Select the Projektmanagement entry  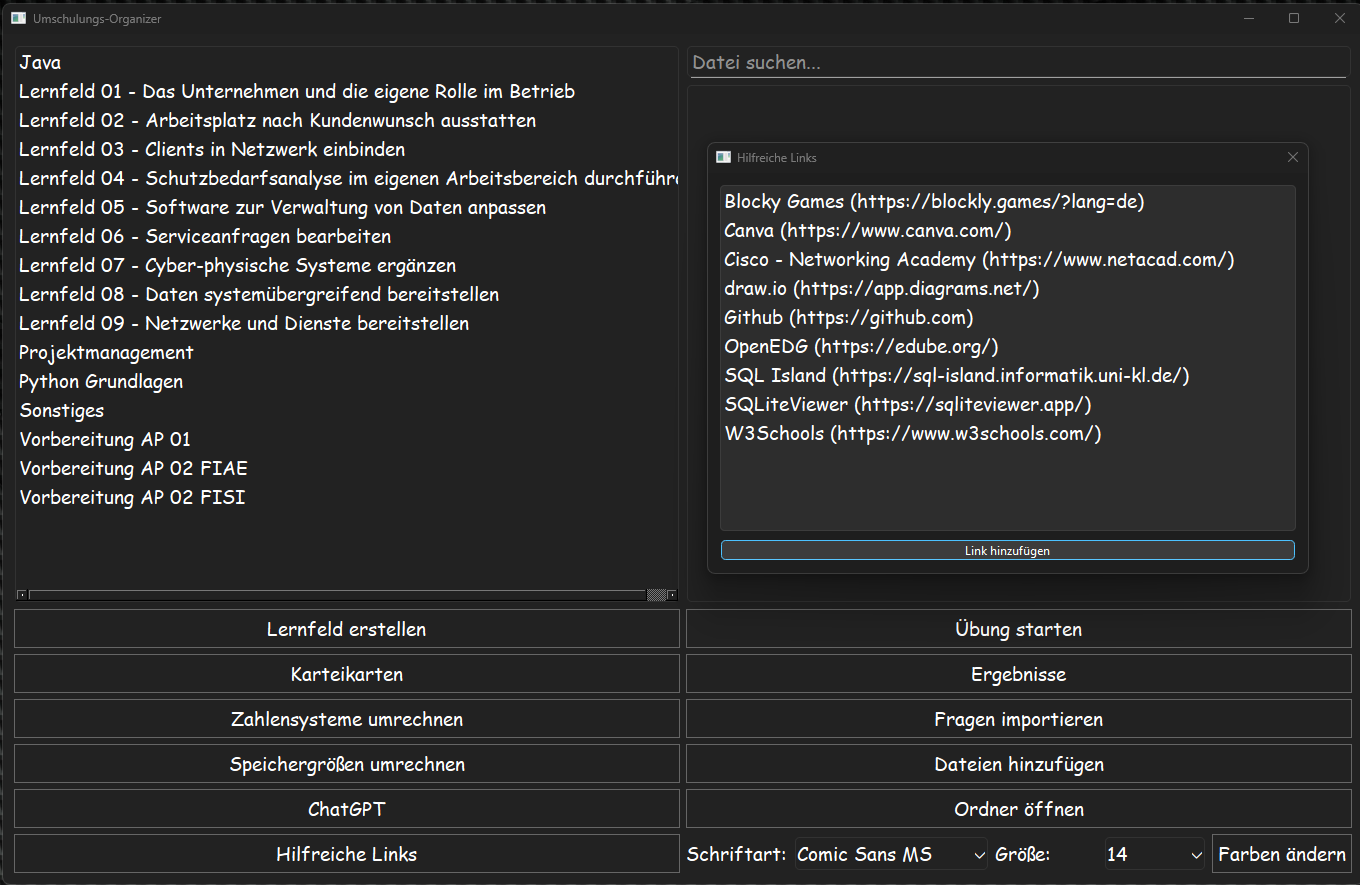pos(347,352)
